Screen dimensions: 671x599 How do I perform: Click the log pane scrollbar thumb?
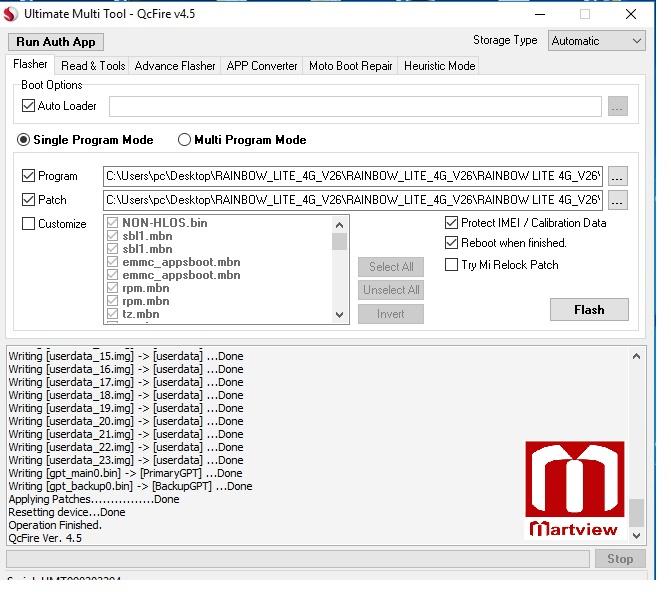(636, 513)
